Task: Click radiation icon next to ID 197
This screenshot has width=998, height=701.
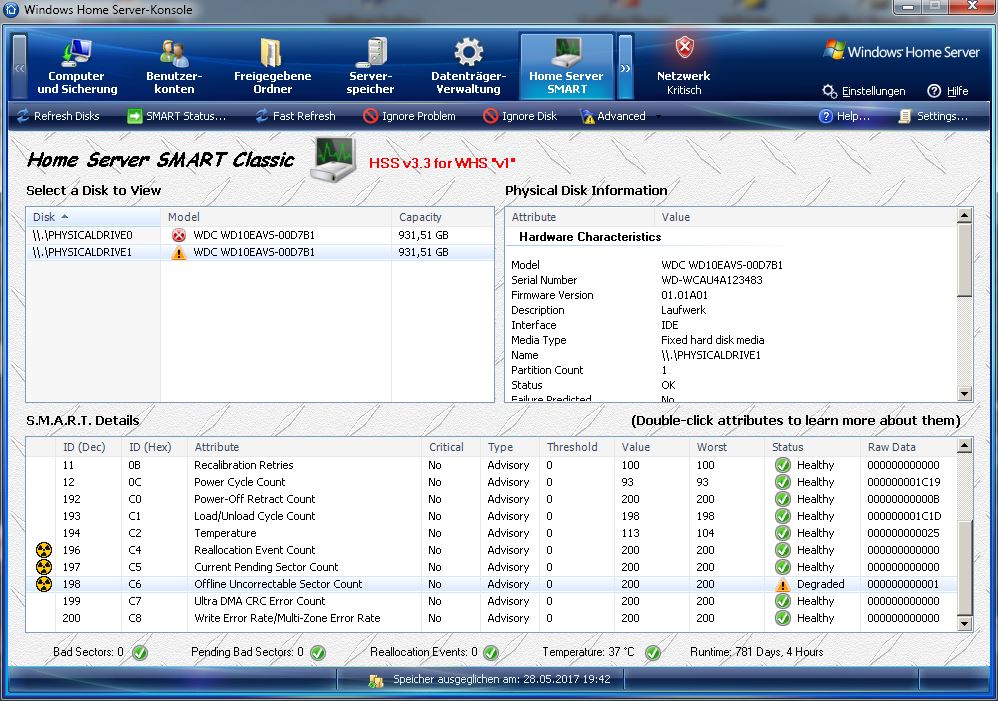Action: pos(44,567)
